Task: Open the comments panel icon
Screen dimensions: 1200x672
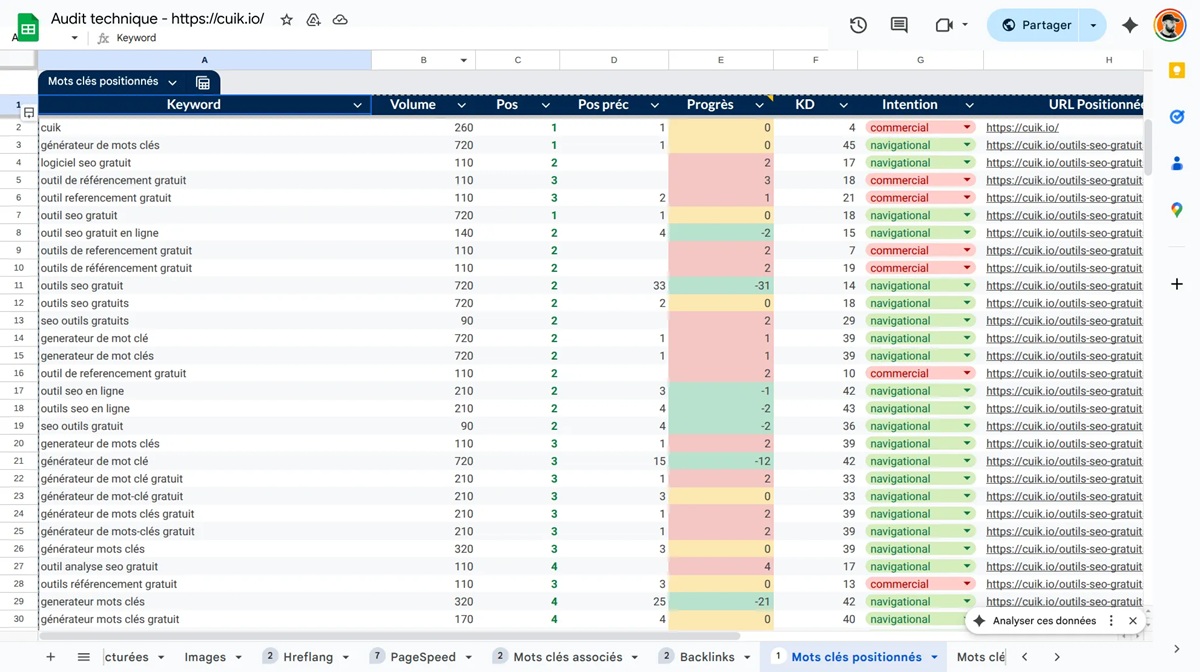Action: click(x=899, y=25)
